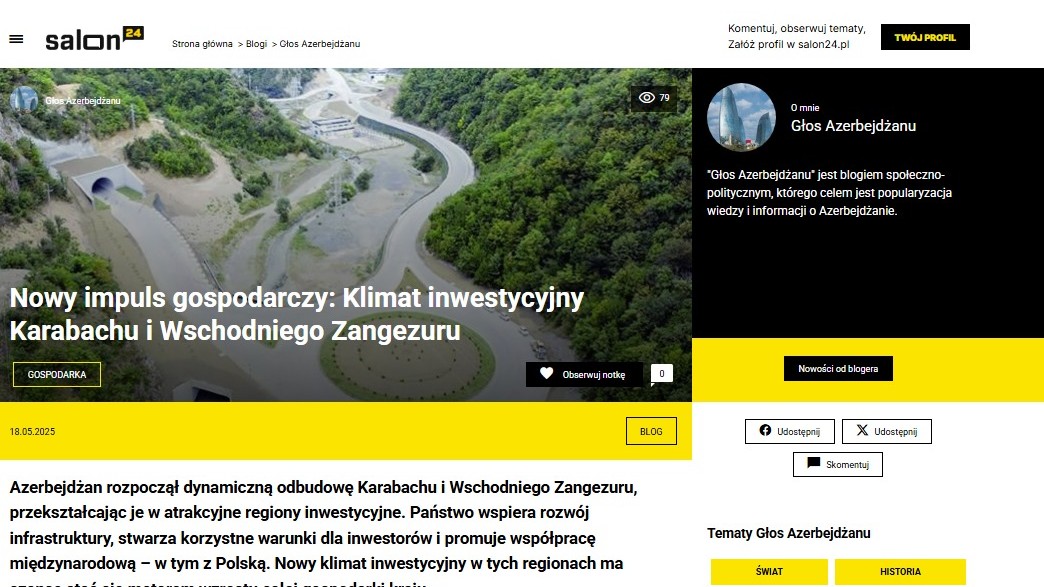1044x587 pixels.
Task: Open Głos Azerbejdżanu breadcrumb link
Action: 320,44
